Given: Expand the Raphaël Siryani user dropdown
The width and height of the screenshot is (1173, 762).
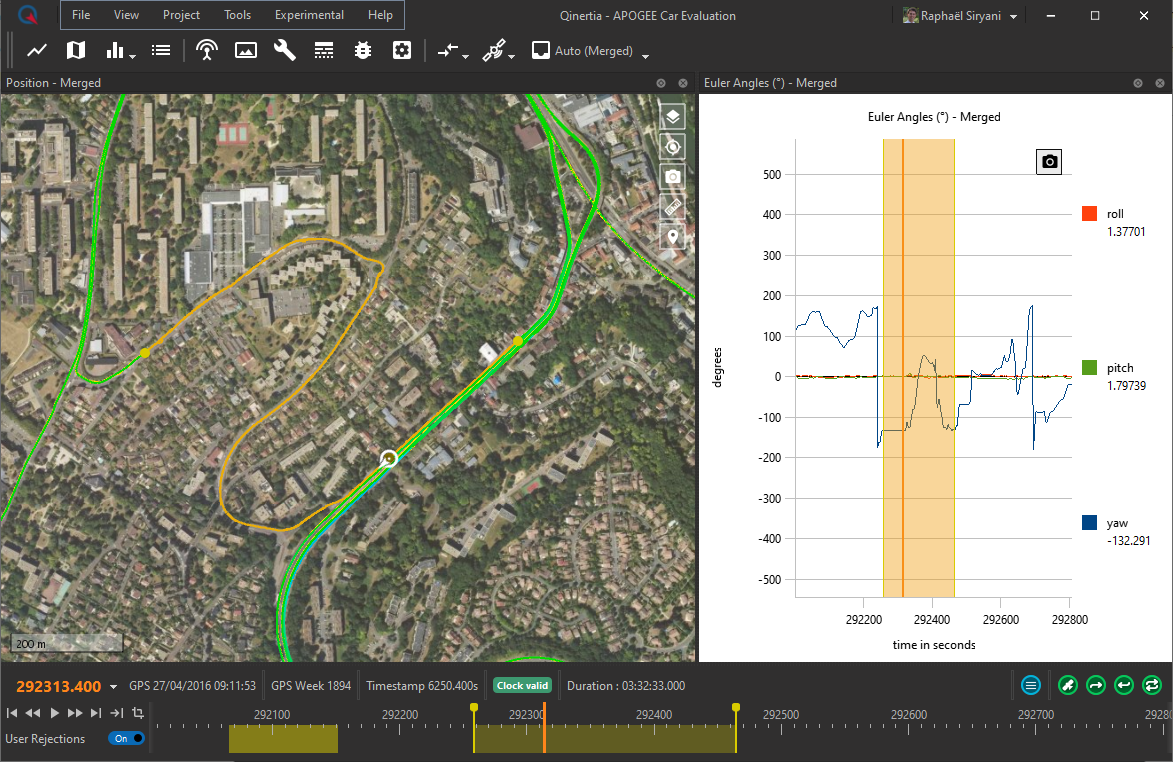Looking at the screenshot, I should coord(1014,17).
